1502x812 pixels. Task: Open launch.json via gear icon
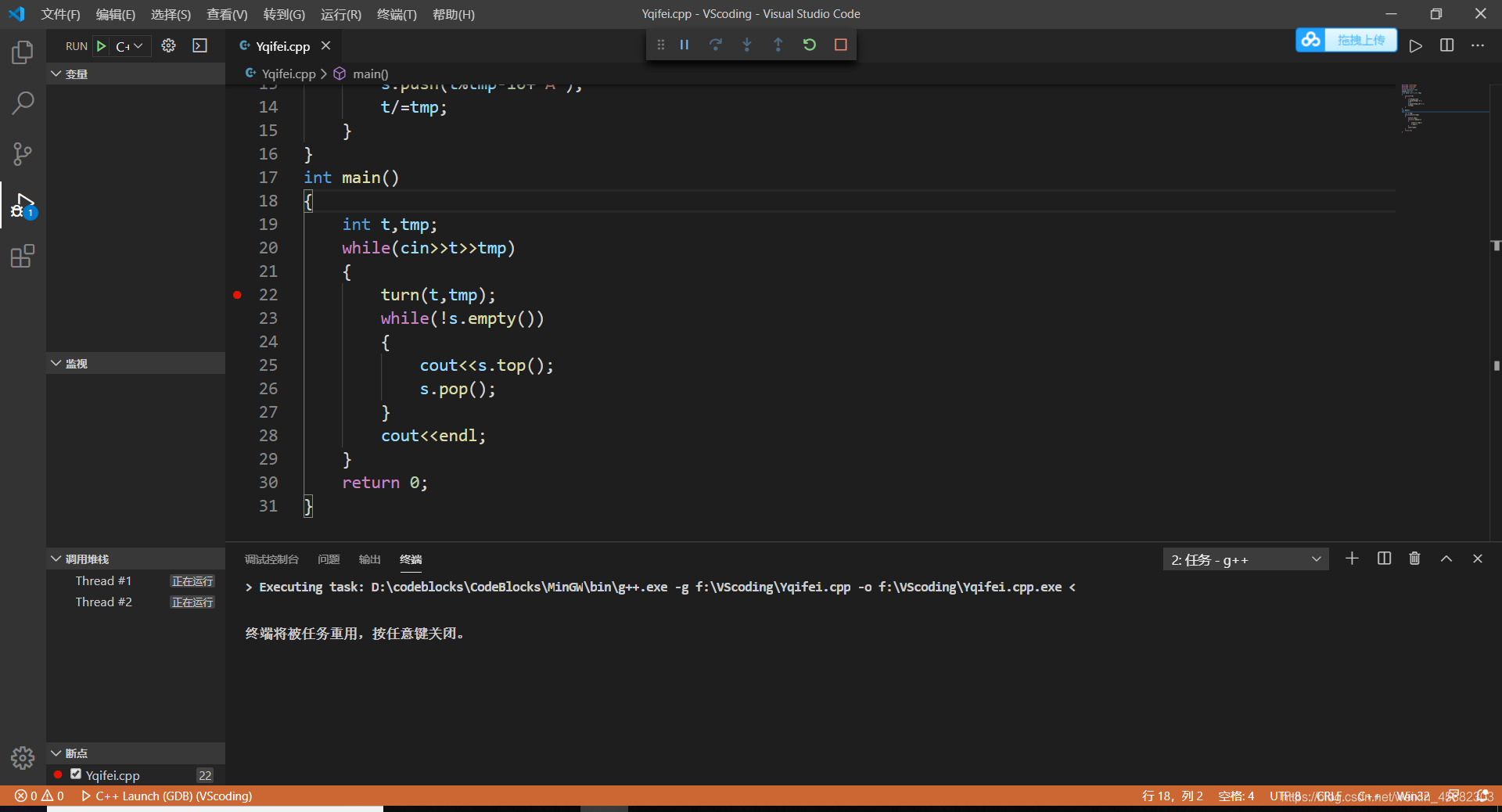point(168,46)
